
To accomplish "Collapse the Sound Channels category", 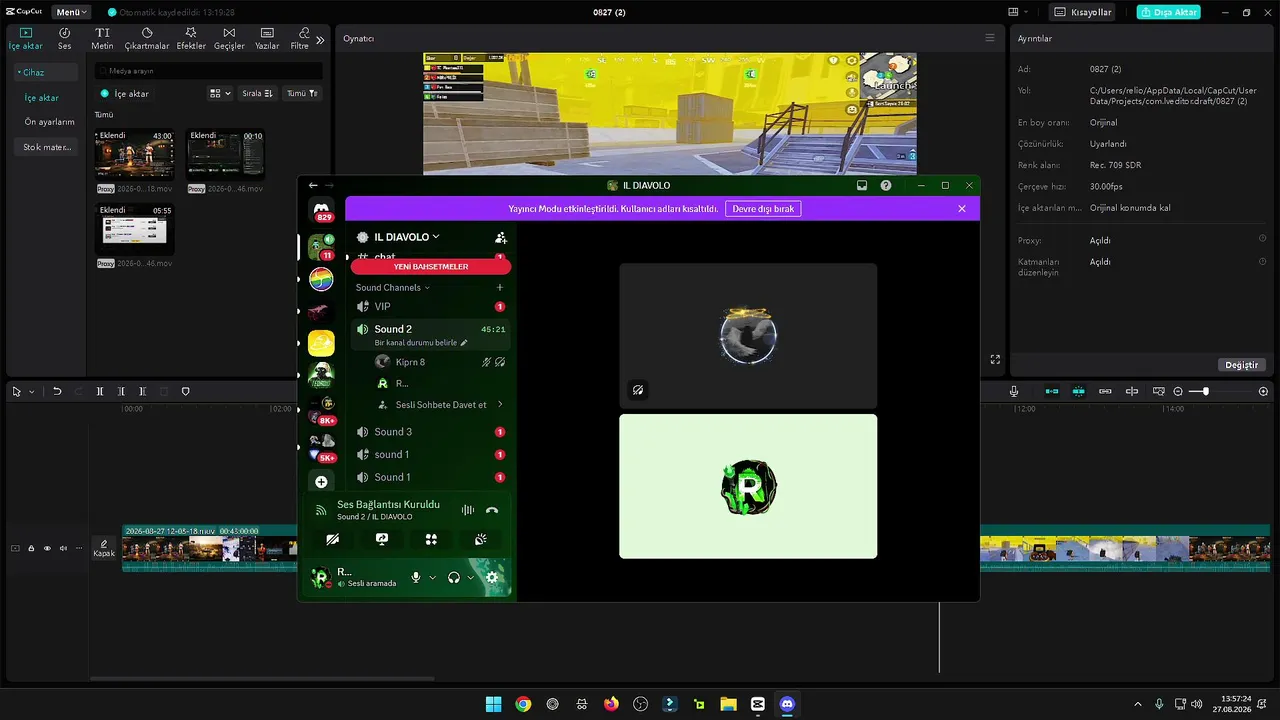I will [x=393, y=288].
